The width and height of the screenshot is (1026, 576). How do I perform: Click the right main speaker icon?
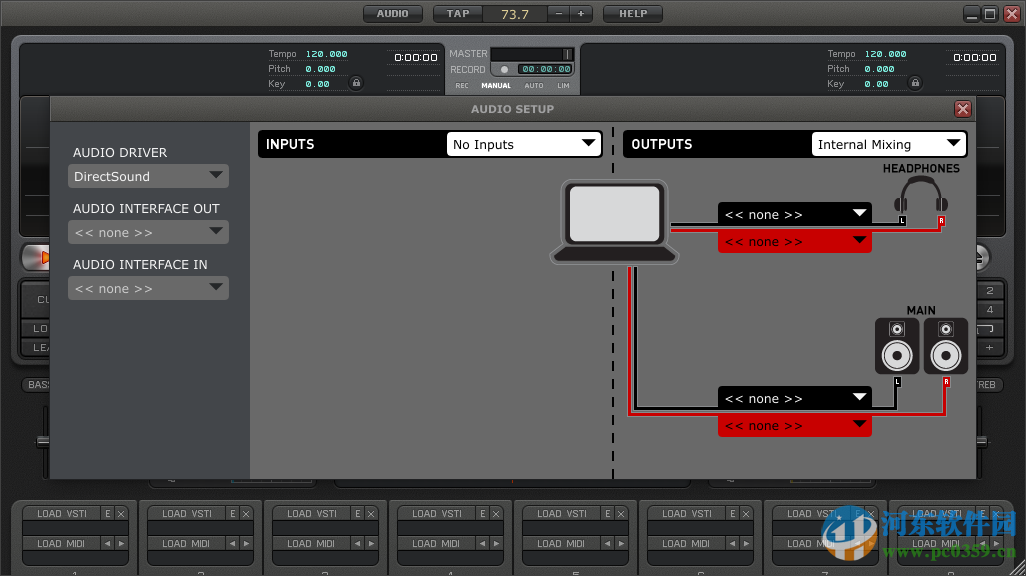click(945, 347)
